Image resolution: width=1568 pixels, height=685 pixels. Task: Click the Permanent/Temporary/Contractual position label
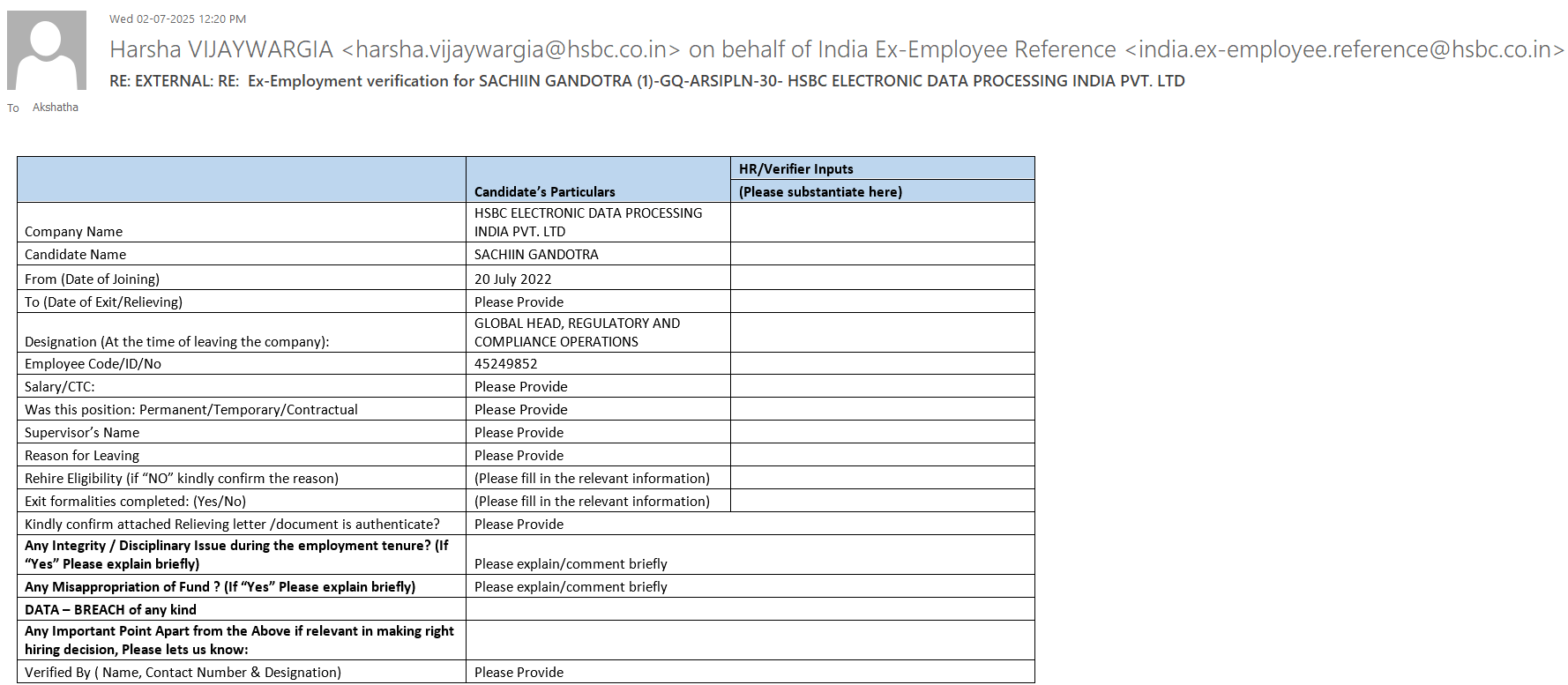click(191, 409)
